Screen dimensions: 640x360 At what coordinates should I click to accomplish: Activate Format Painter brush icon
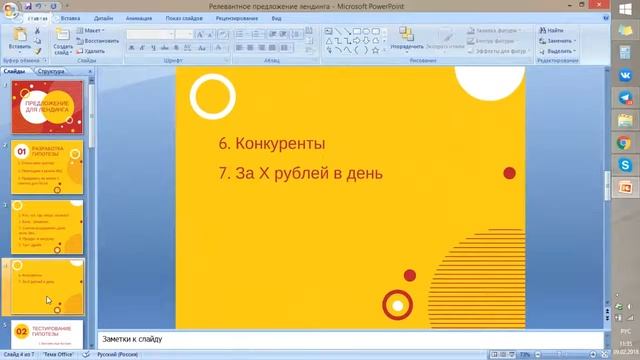click(37, 51)
